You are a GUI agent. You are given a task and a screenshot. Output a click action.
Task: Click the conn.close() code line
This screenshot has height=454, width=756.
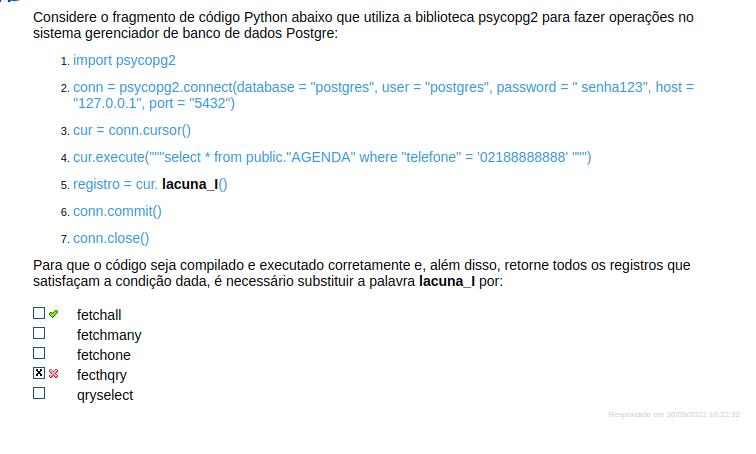click(x=110, y=238)
